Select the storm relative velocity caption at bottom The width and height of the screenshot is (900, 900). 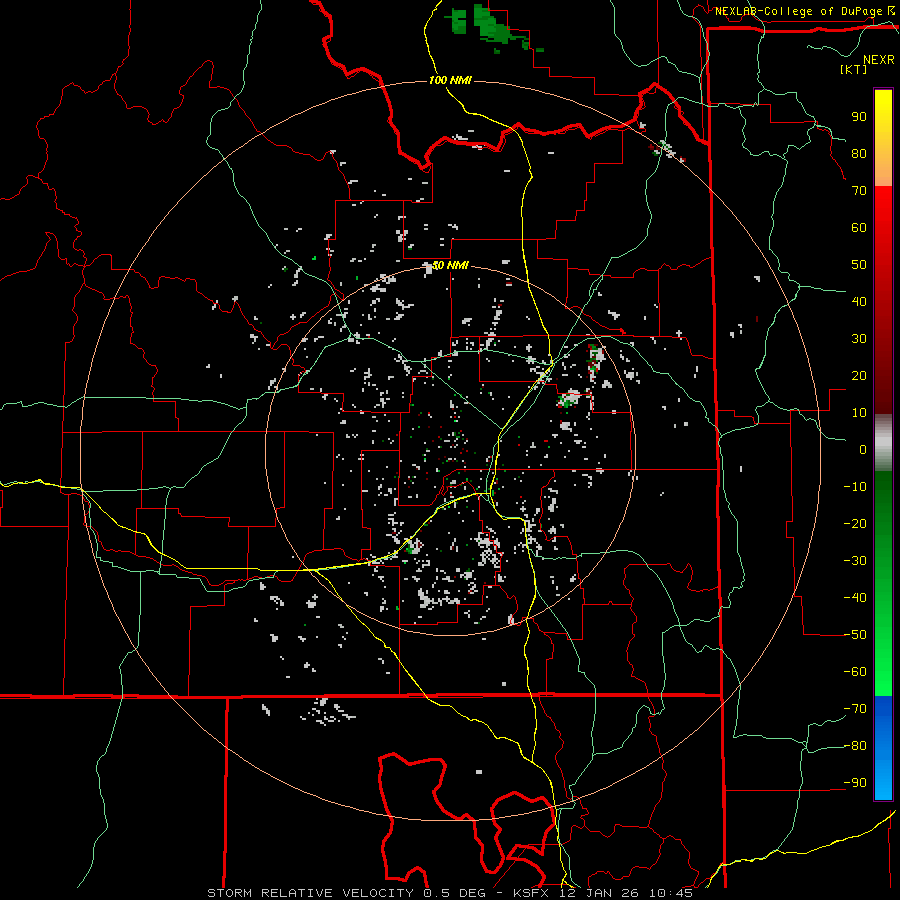tap(450, 893)
